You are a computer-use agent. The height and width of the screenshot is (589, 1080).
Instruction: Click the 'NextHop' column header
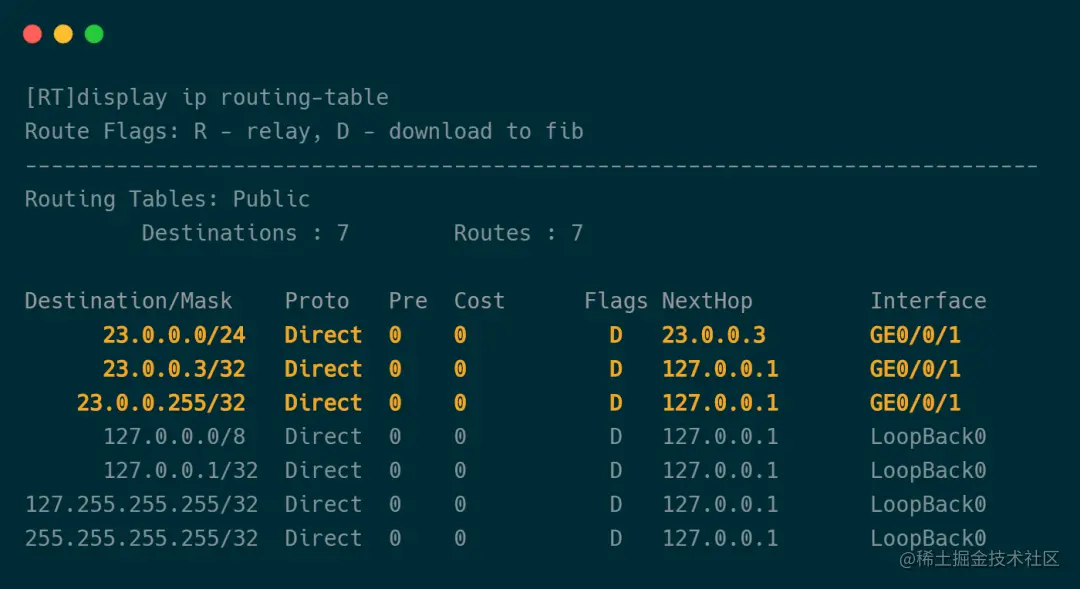[x=707, y=301]
